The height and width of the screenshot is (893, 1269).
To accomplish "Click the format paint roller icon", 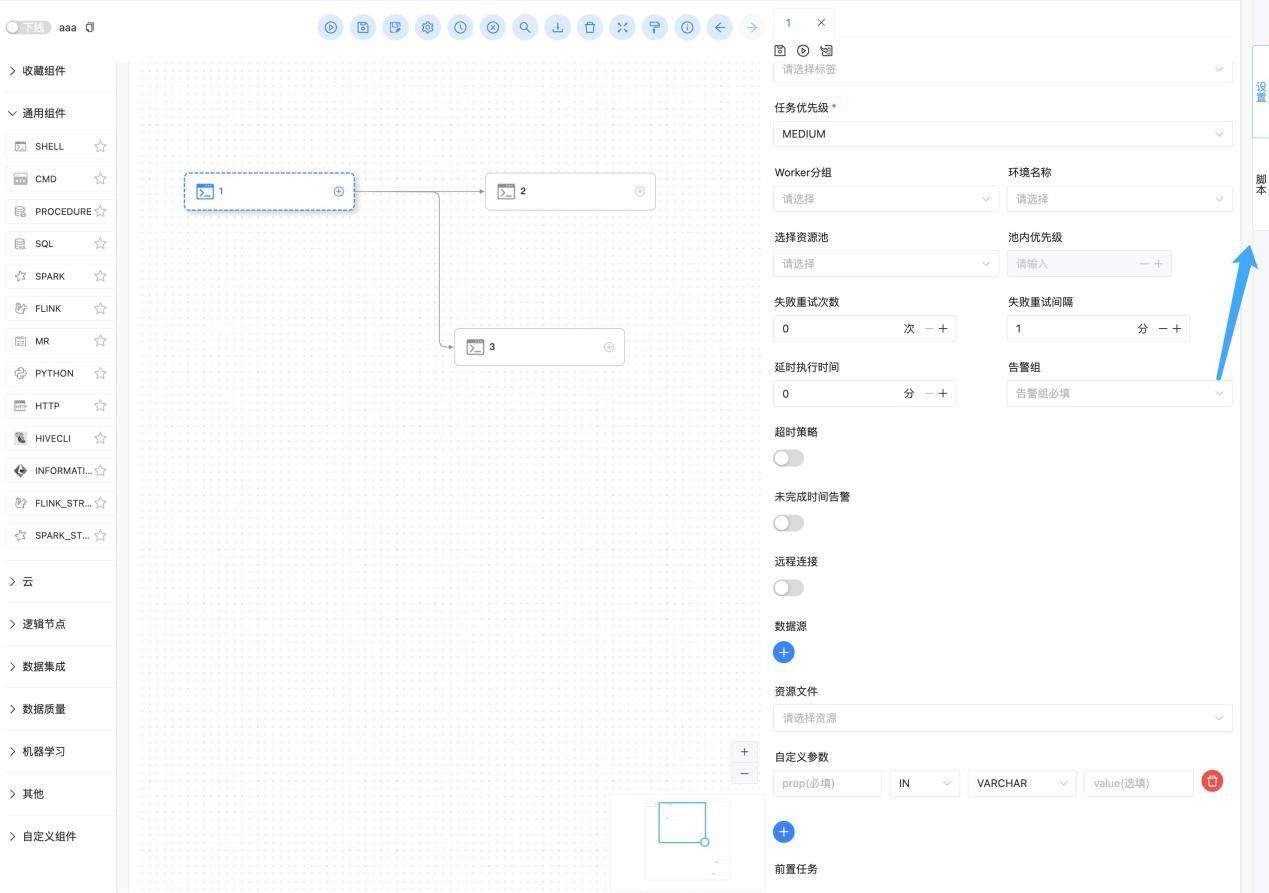I will tap(655, 28).
